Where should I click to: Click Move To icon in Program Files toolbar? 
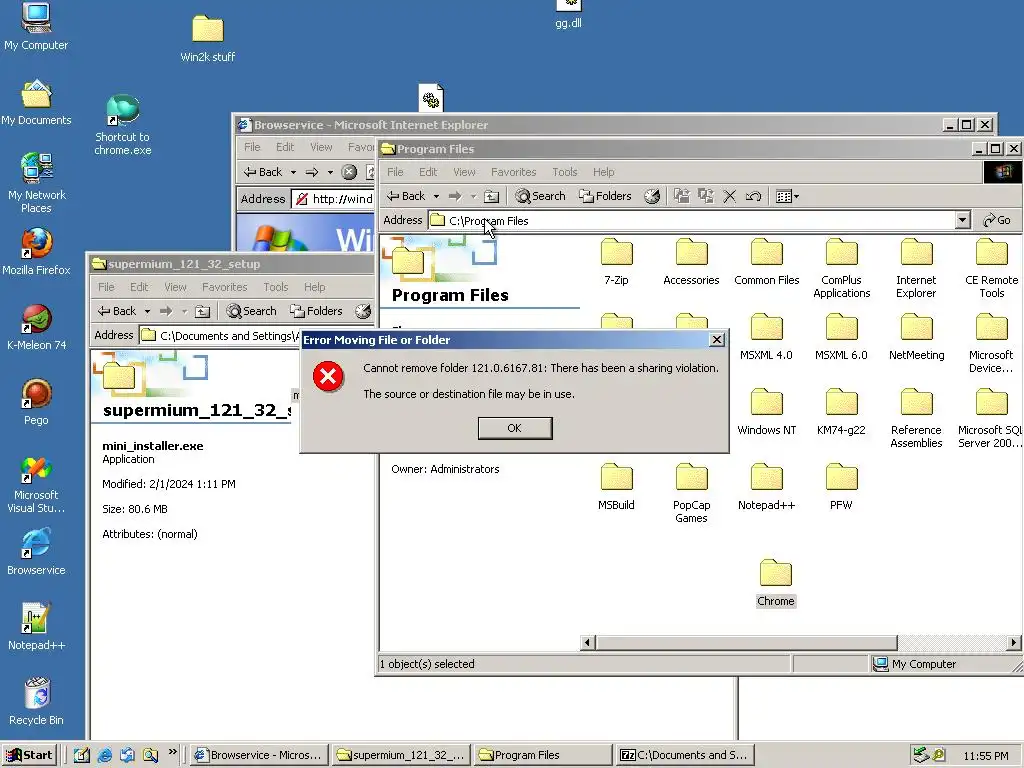pyautogui.click(x=682, y=196)
